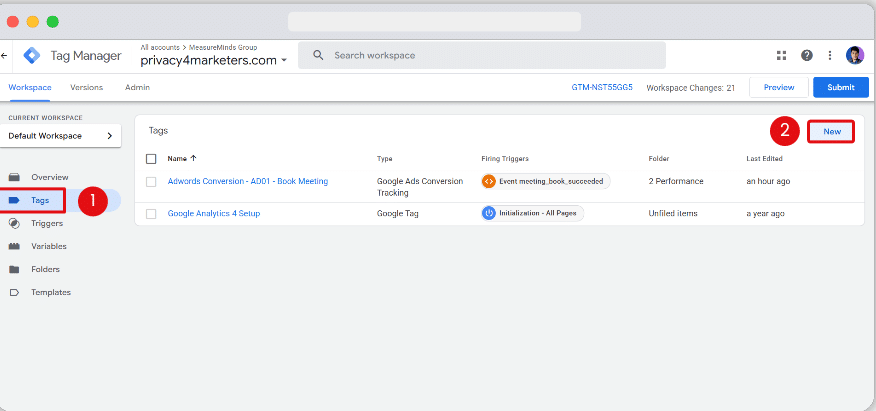Close the window with the red button

13,22
